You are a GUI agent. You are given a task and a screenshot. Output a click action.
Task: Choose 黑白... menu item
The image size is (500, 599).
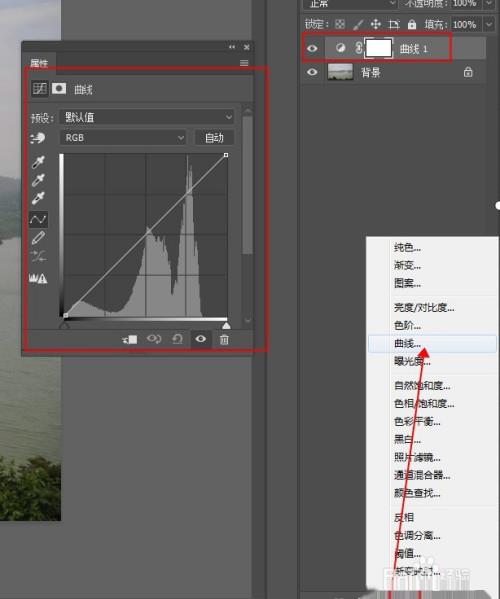pyautogui.click(x=432, y=439)
